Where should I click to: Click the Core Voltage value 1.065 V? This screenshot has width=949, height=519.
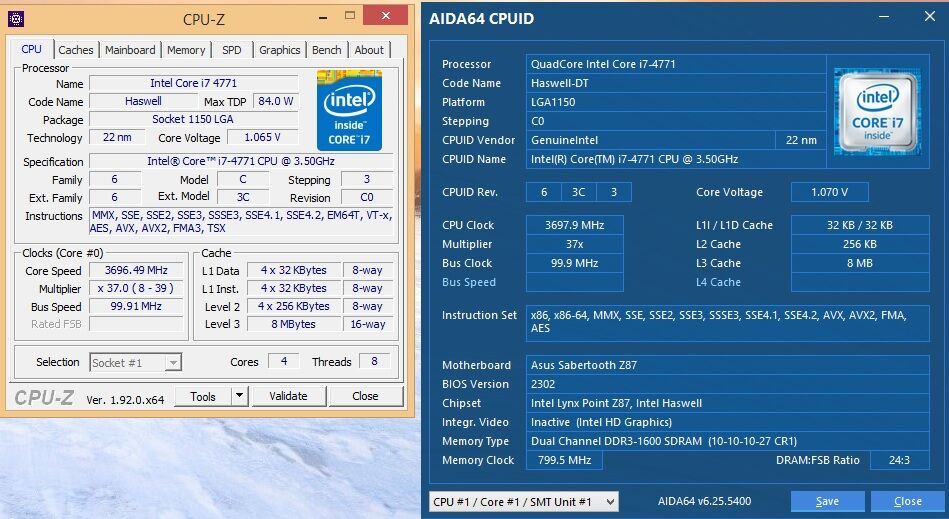point(263,137)
